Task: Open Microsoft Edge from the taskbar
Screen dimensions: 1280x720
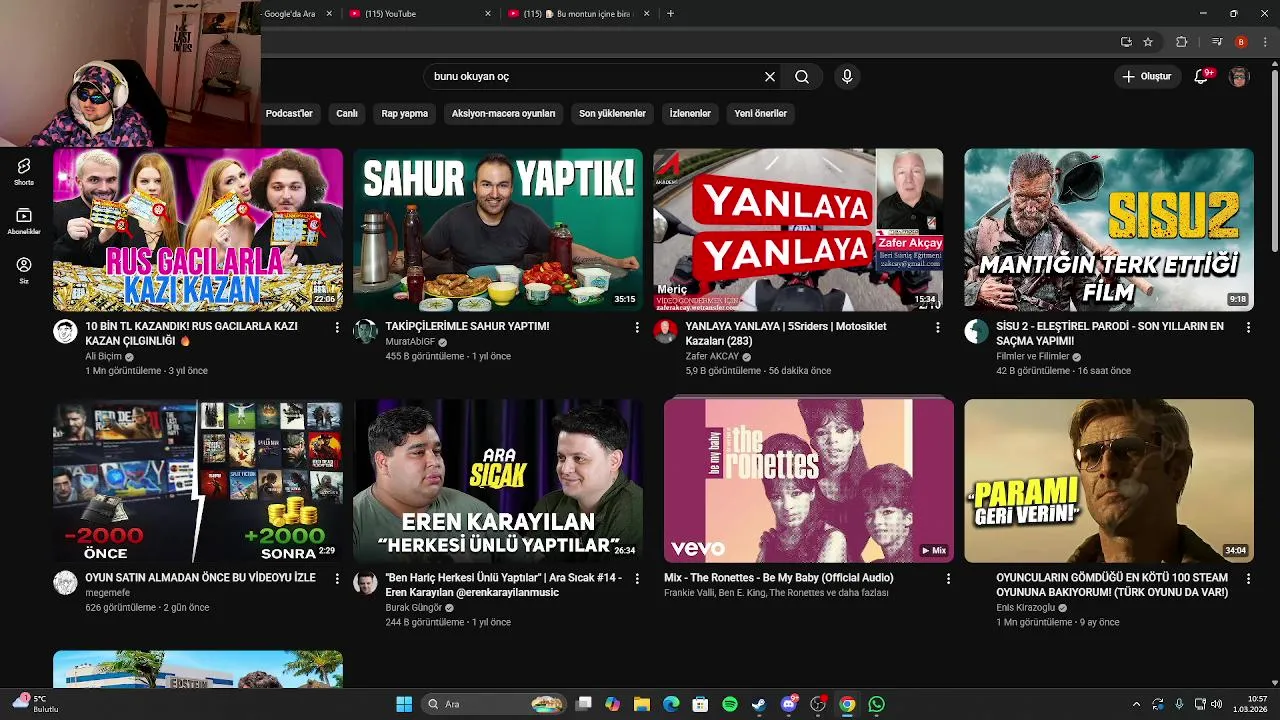Action: coord(671,704)
